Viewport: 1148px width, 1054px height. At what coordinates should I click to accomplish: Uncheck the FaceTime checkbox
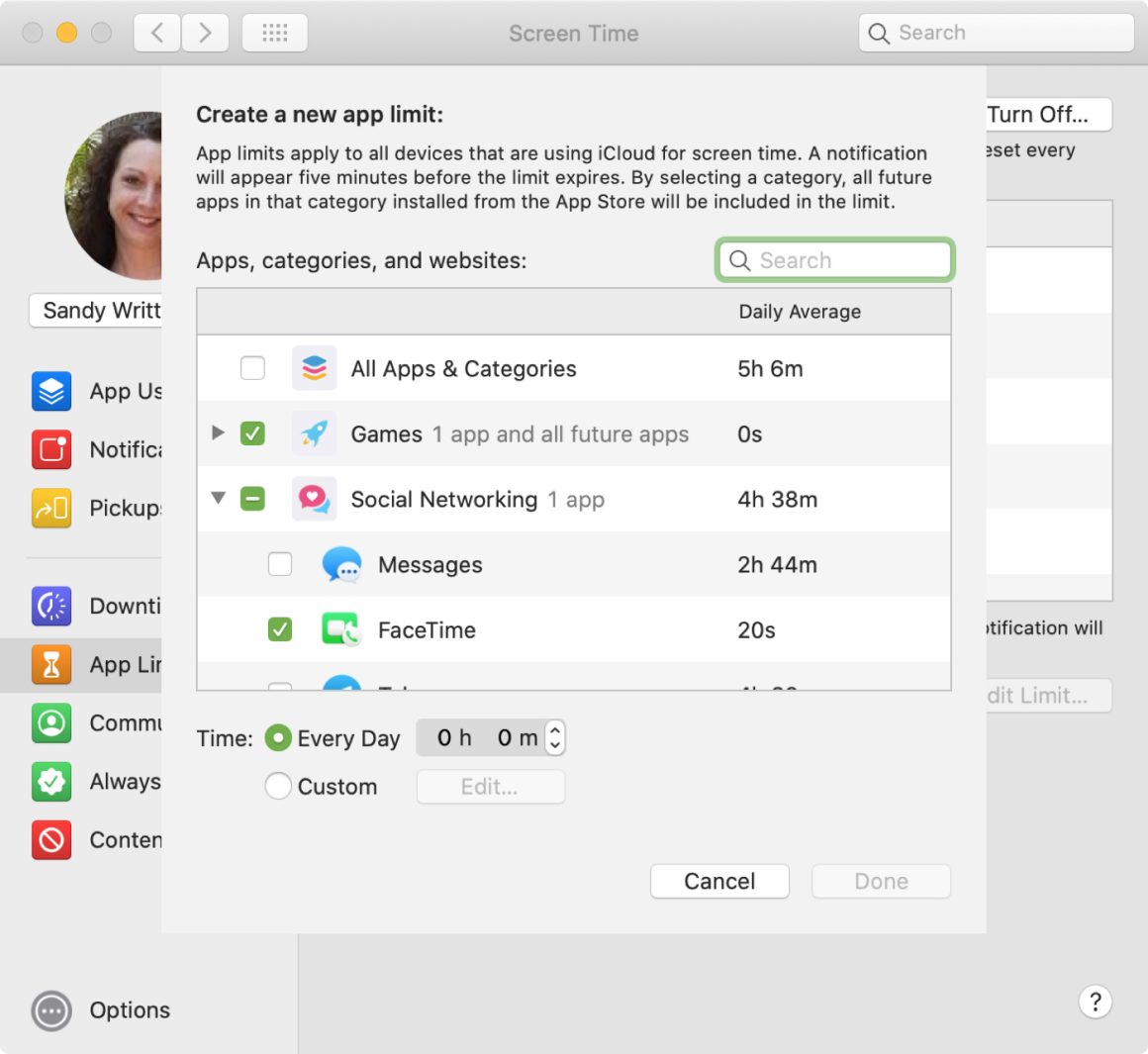pyautogui.click(x=280, y=629)
